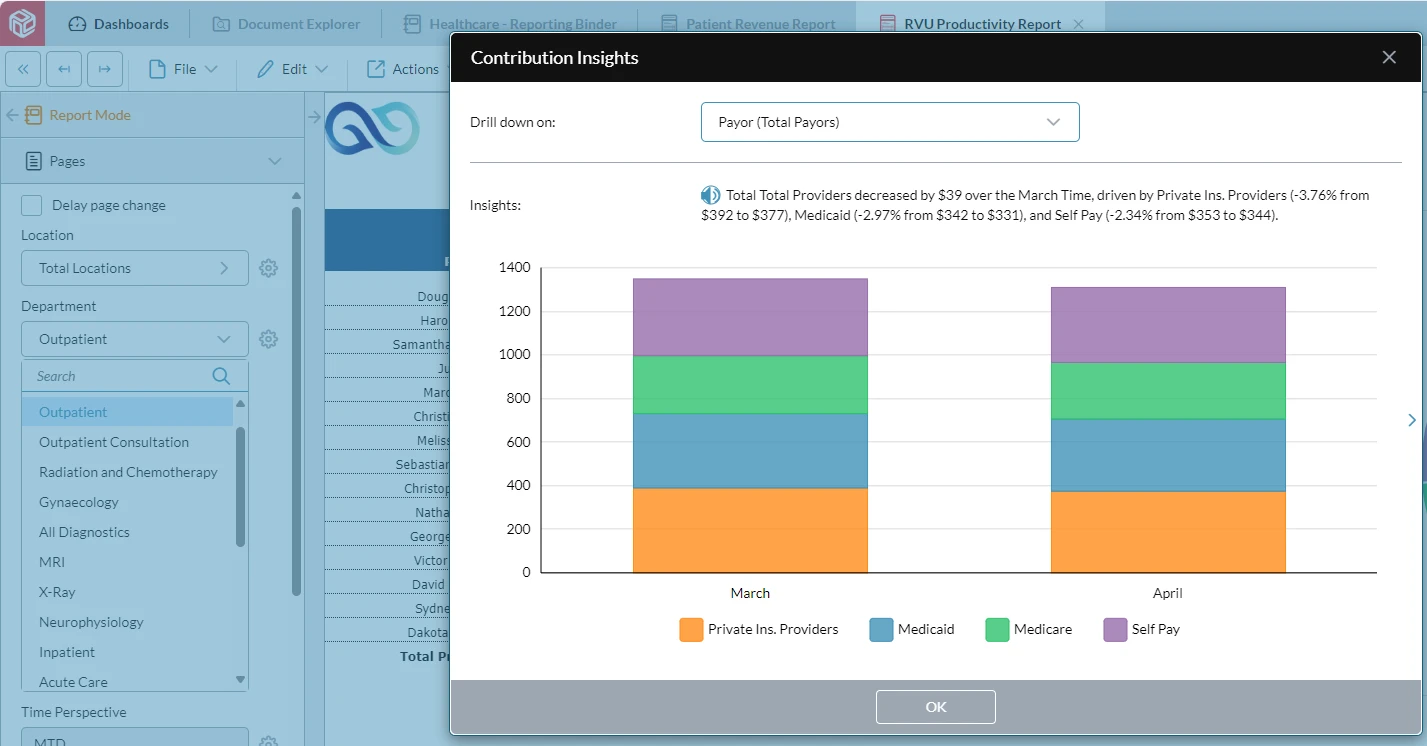Select Gynaecology option
Image resolution: width=1427 pixels, height=746 pixels.
click(x=127, y=502)
